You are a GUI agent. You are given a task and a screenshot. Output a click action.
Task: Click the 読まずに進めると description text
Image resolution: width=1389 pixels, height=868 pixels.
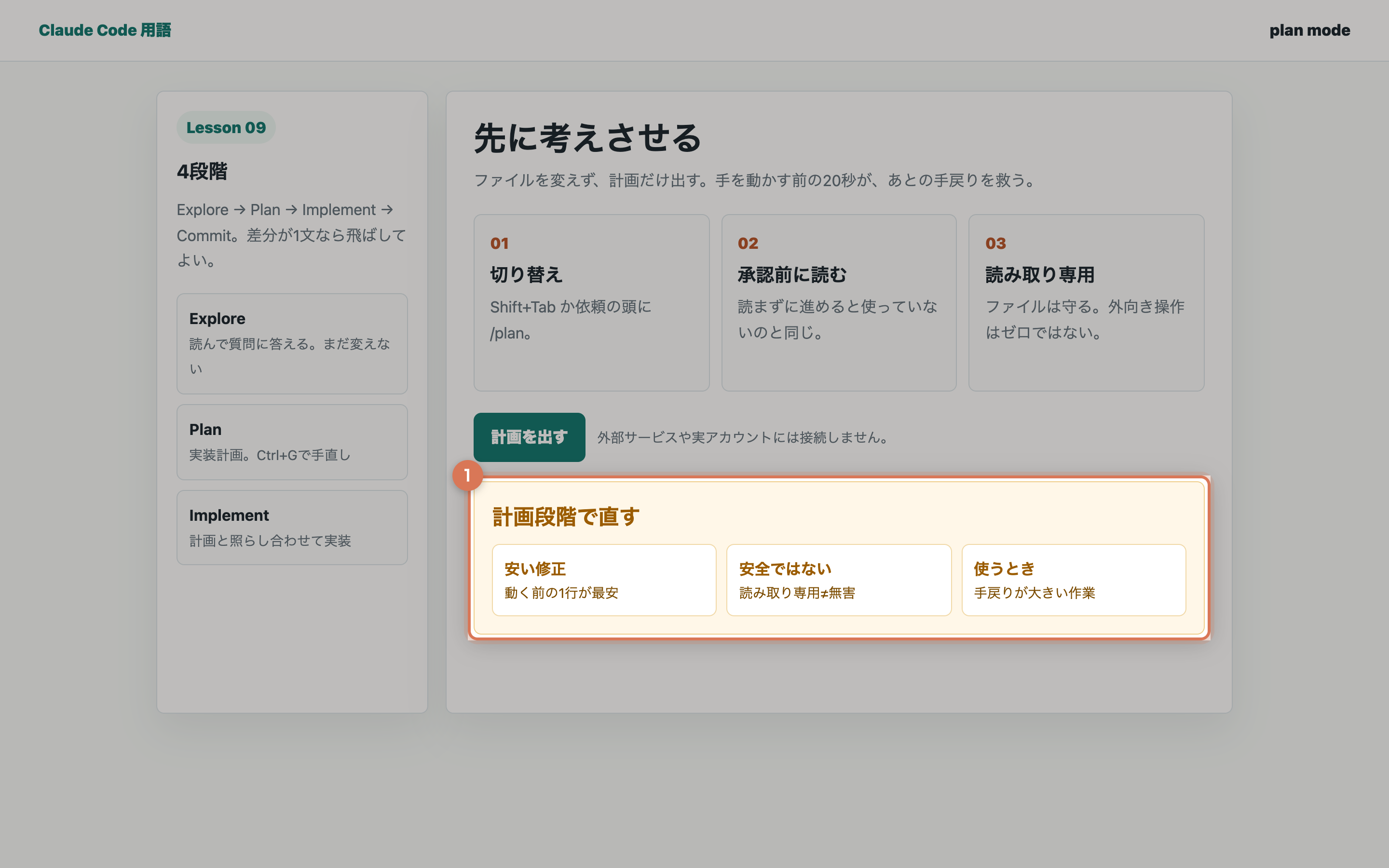coord(837,320)
